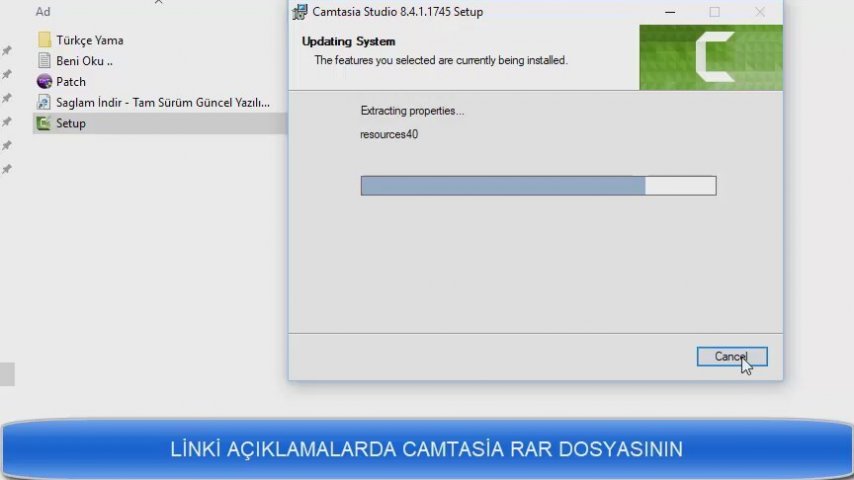Click the Camtasia Studio 8.4.1.1745 Setup title
The image size is (854, 480).
tap(398, 12)
